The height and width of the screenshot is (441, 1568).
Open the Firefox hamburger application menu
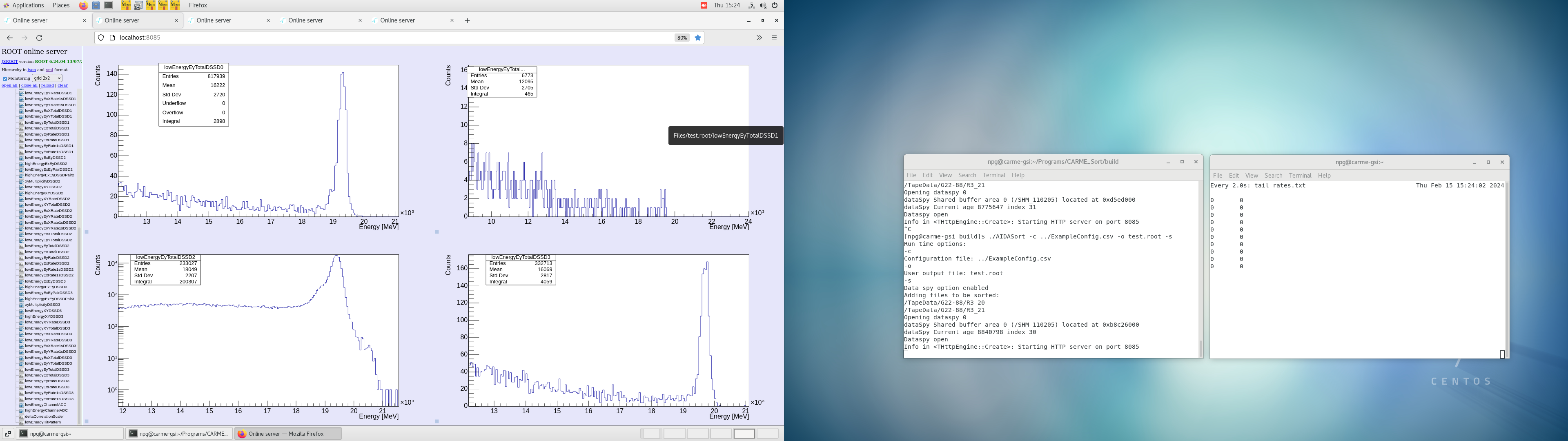pos(774,38)
